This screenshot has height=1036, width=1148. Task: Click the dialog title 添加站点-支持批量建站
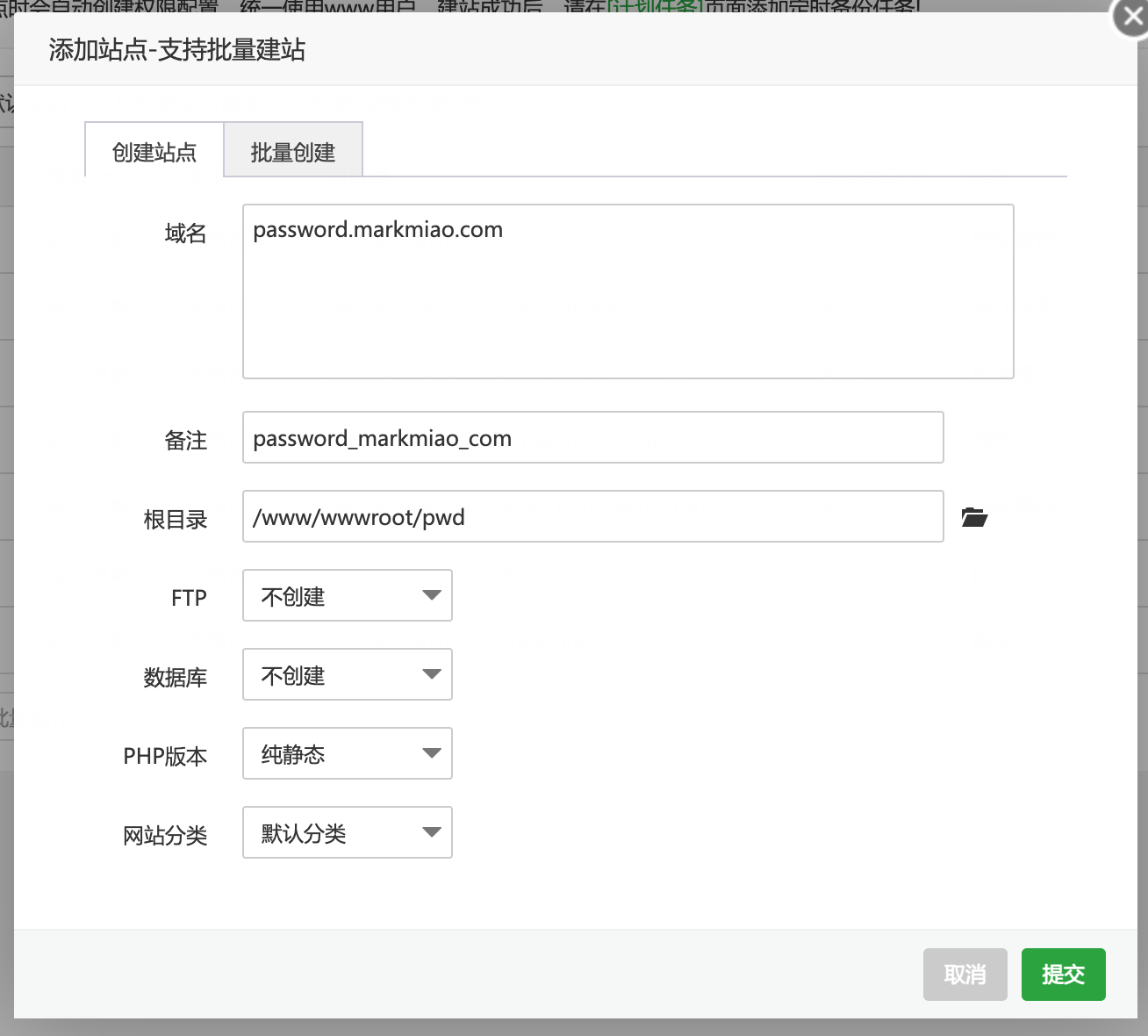point(177,50)
